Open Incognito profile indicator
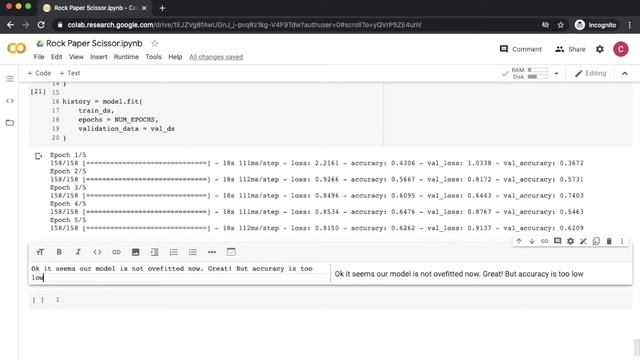This screenshot has height=360, width=640. (x=596, y=25)
